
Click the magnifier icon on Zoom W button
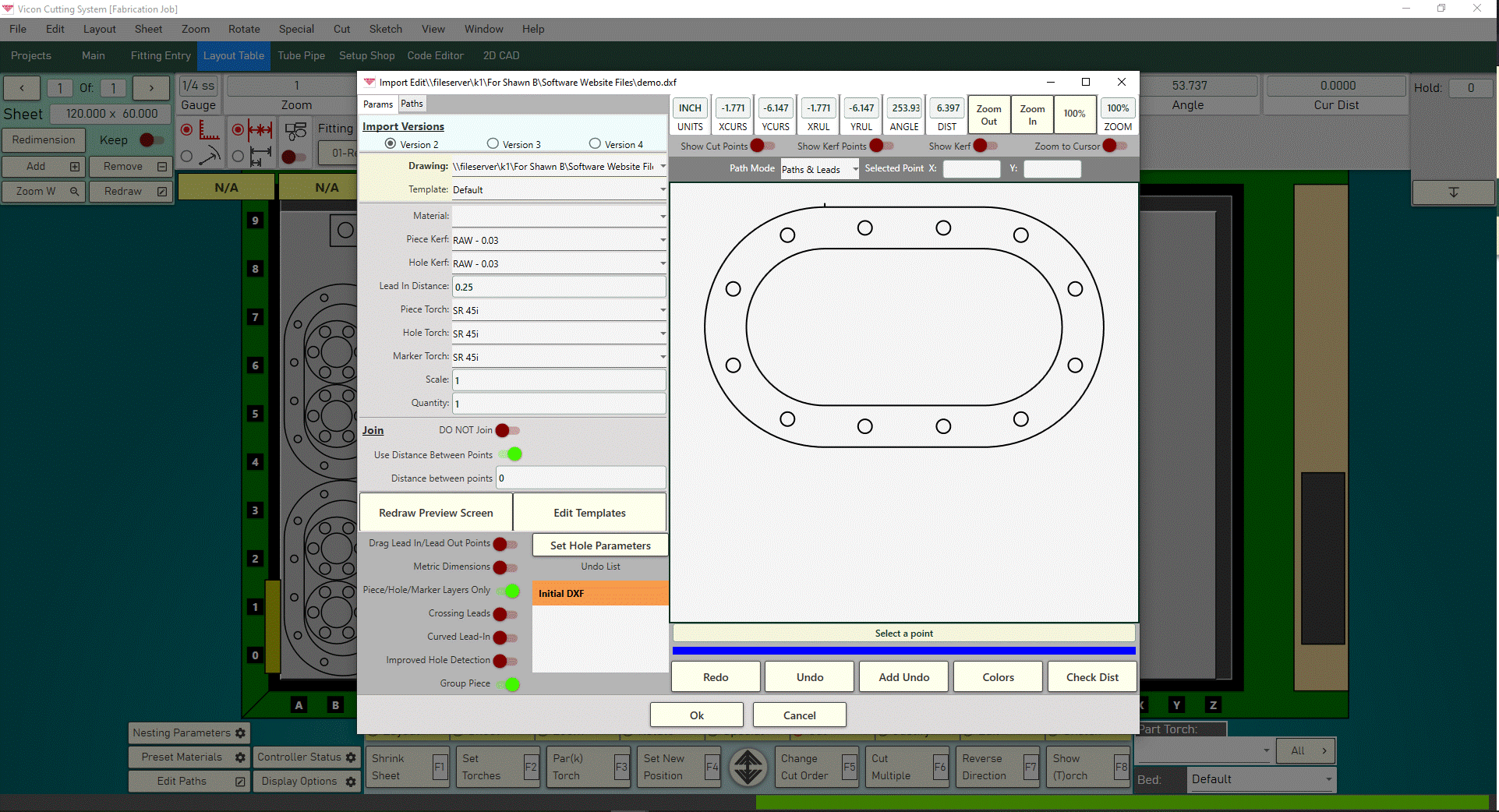[74, 191]
